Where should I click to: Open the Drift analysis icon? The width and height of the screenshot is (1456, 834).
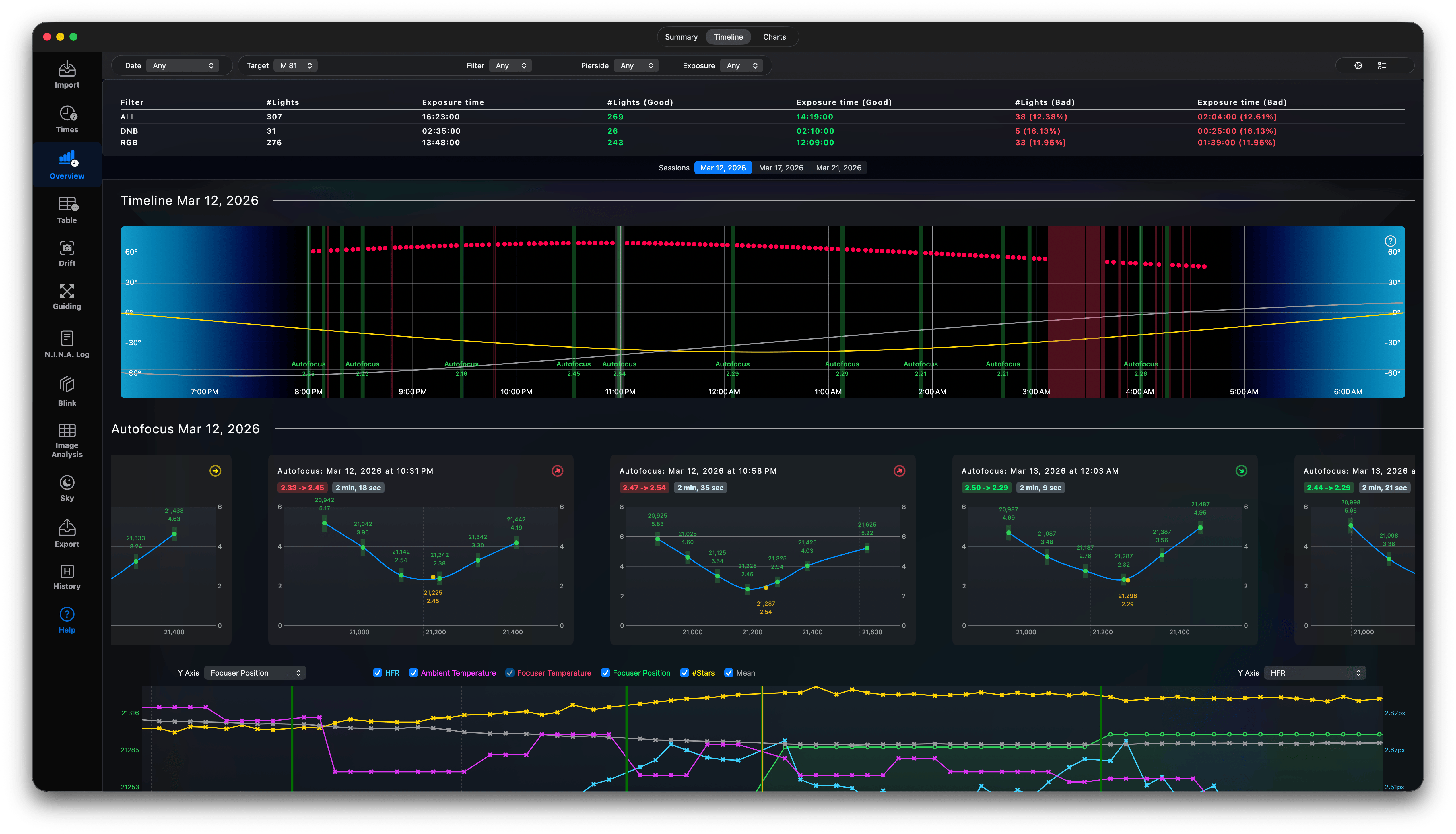tap(67, 248)
